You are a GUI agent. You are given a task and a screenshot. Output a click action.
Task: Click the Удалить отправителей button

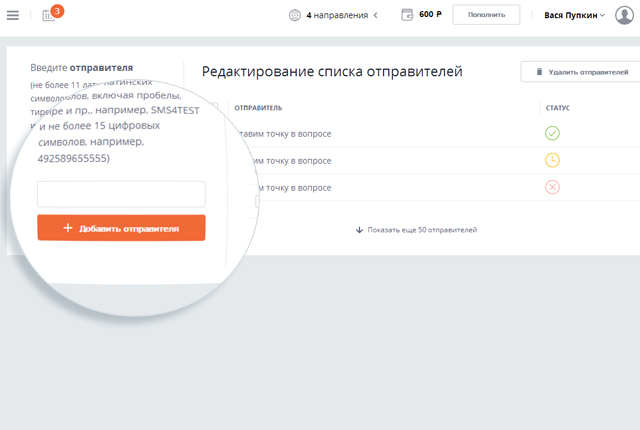coord(582,72)
